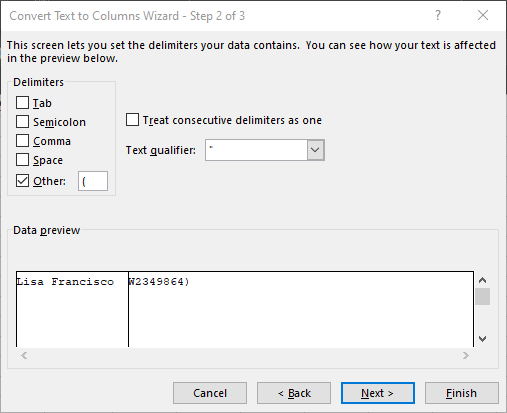Check the Semicolon delimiter option
Viewport: 507px width, 413px height.
(x=22, y=122)
